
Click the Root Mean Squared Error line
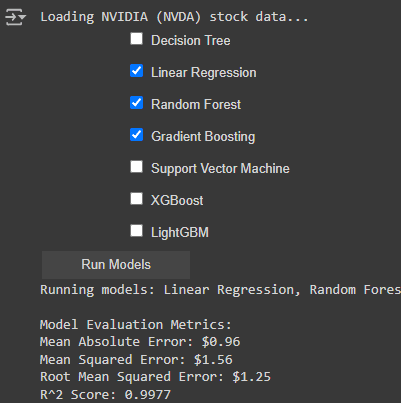tap(155, 377)
